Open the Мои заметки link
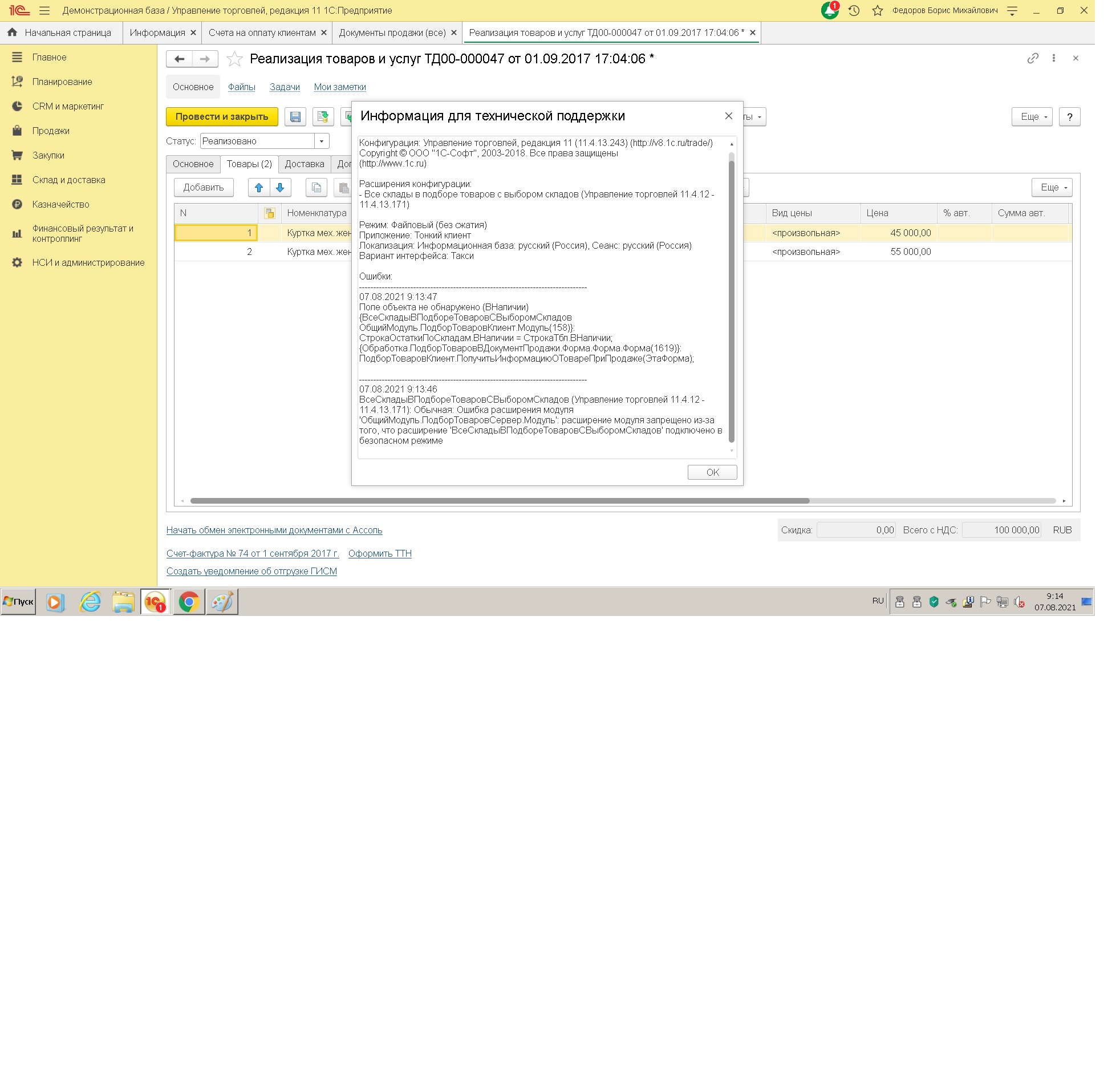Screen dimensions: 1120x1086 coord(340,87)
